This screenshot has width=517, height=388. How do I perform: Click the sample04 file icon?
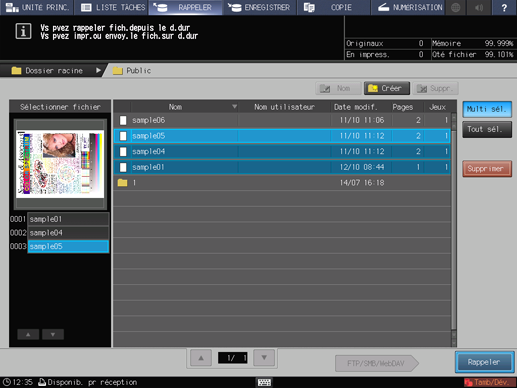point(123,152)
